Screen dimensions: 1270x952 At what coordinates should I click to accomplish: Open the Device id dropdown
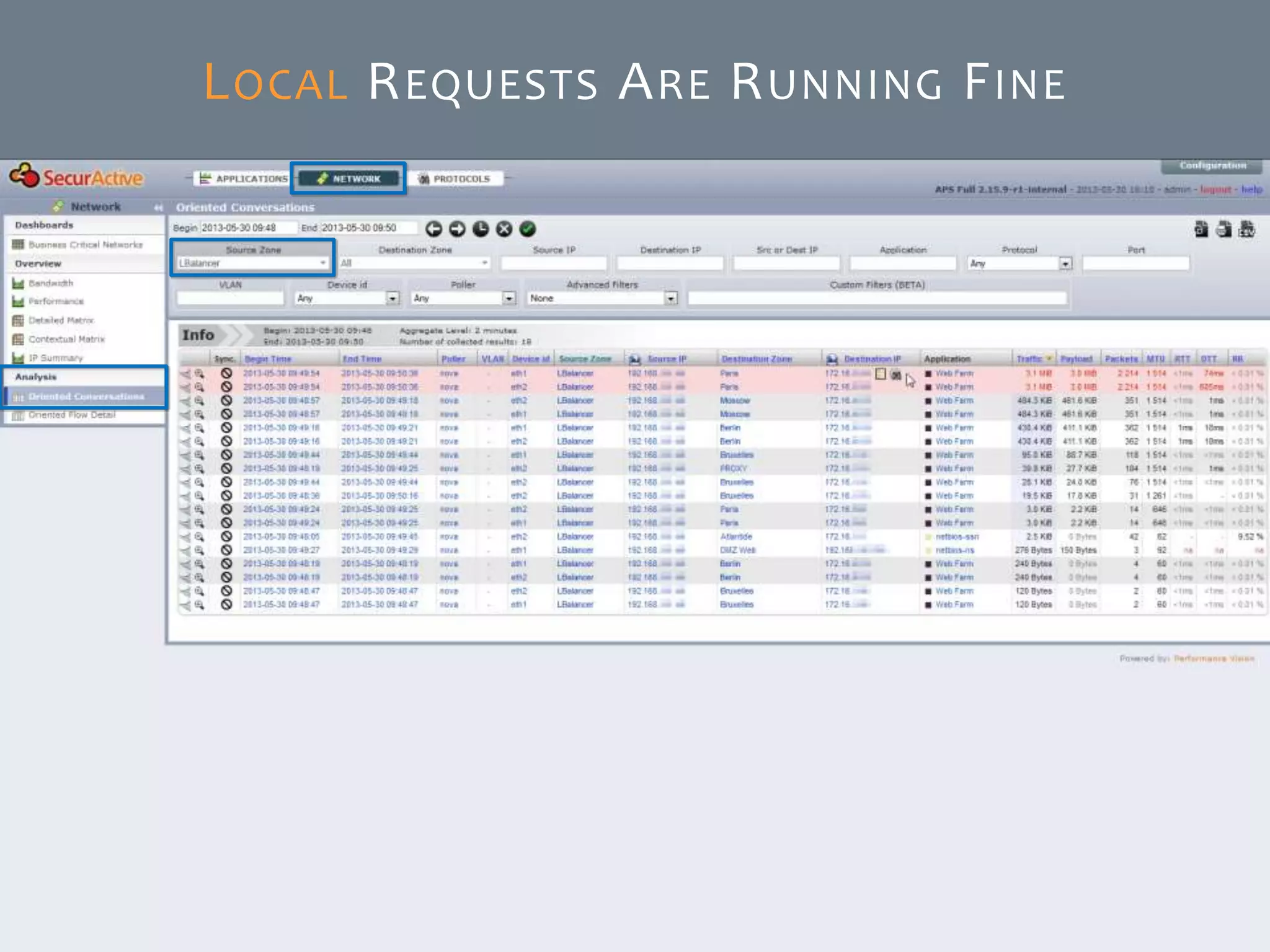pos(347,299)
